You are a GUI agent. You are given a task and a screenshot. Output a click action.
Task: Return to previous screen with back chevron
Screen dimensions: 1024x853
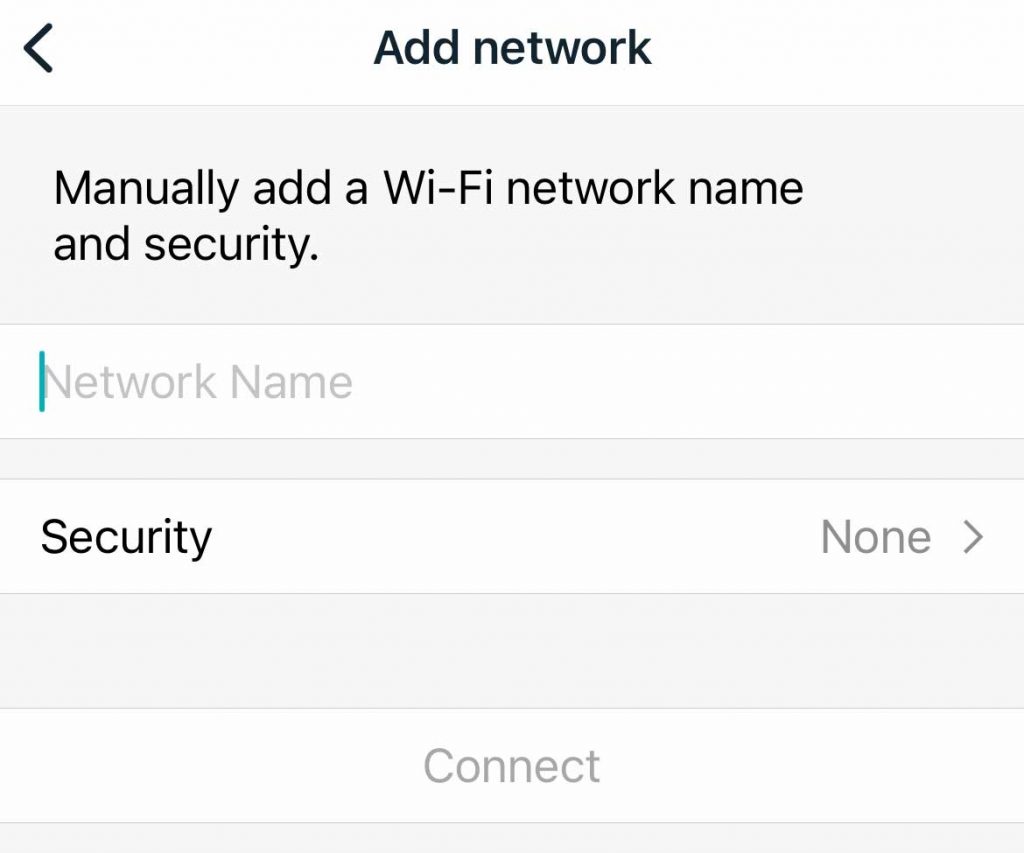tap(38, 49)
